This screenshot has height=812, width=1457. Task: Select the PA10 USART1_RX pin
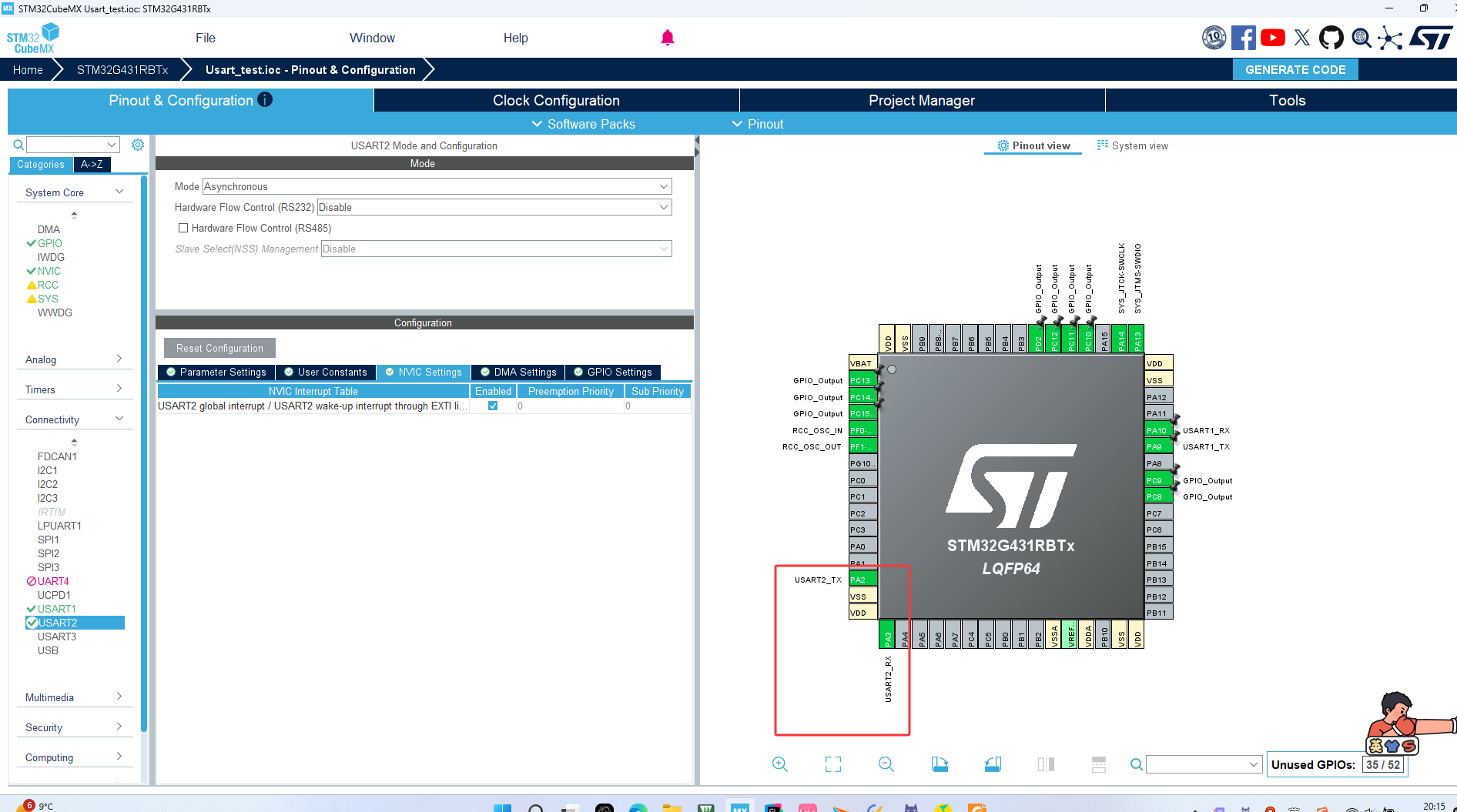point(1158,430)
